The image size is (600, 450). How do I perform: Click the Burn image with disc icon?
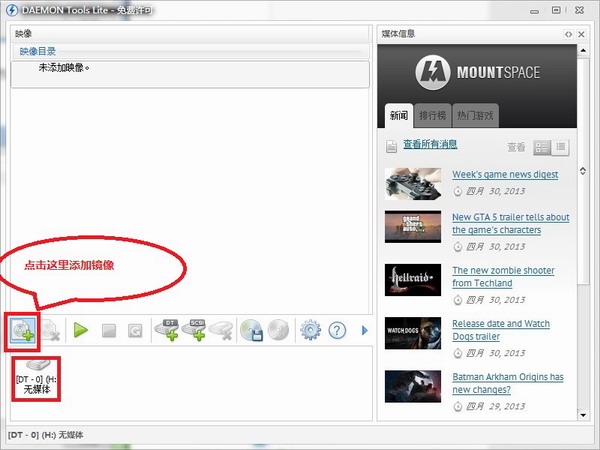[279, 330]
